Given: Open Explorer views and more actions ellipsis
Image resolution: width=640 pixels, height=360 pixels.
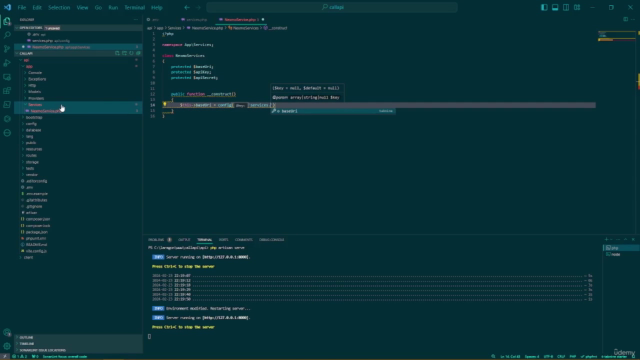Looking at the screenshot, I should [136, 20].
